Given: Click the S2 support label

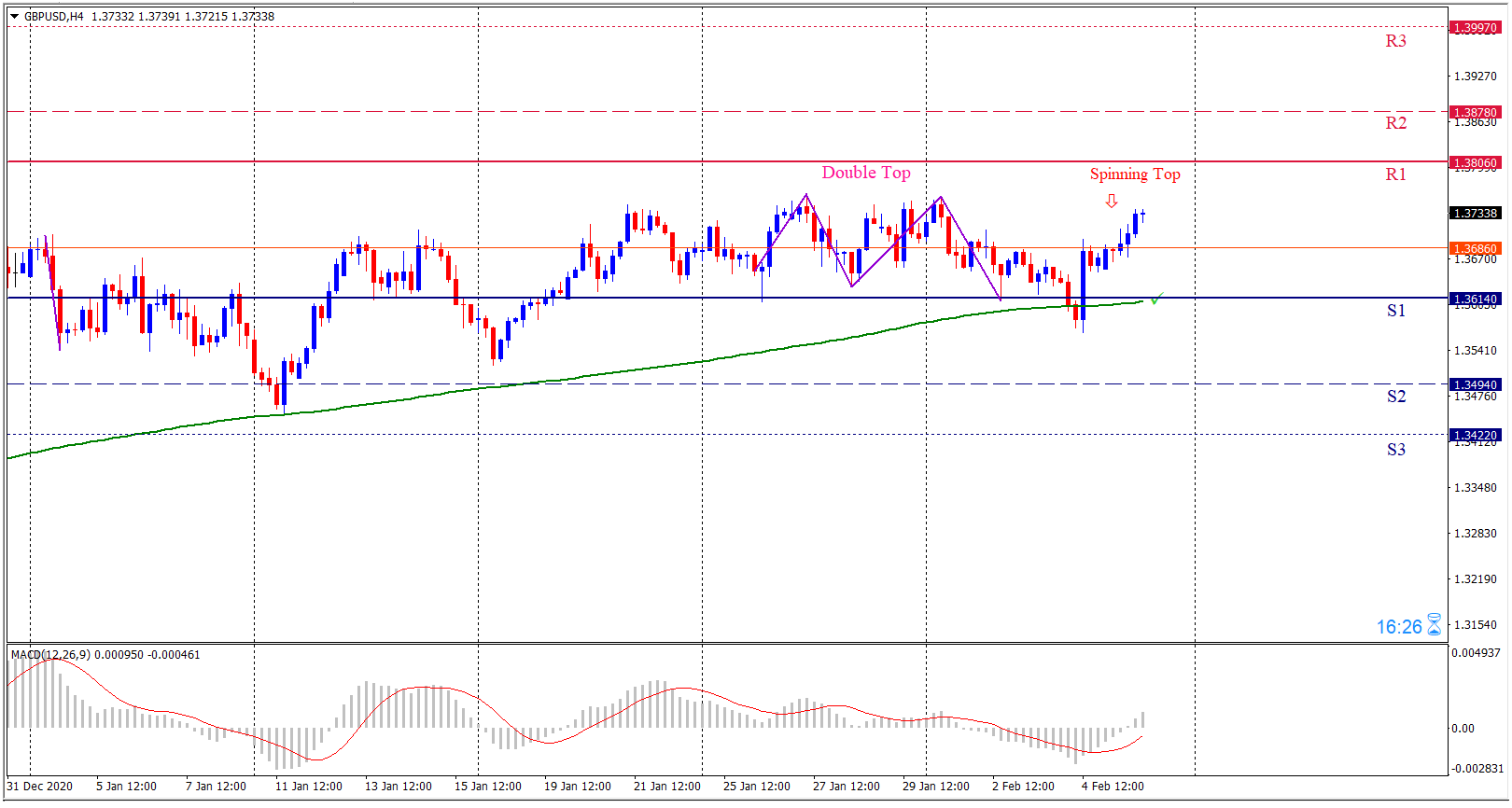Looking at the screenshot, I should [x=1395, y=397].
